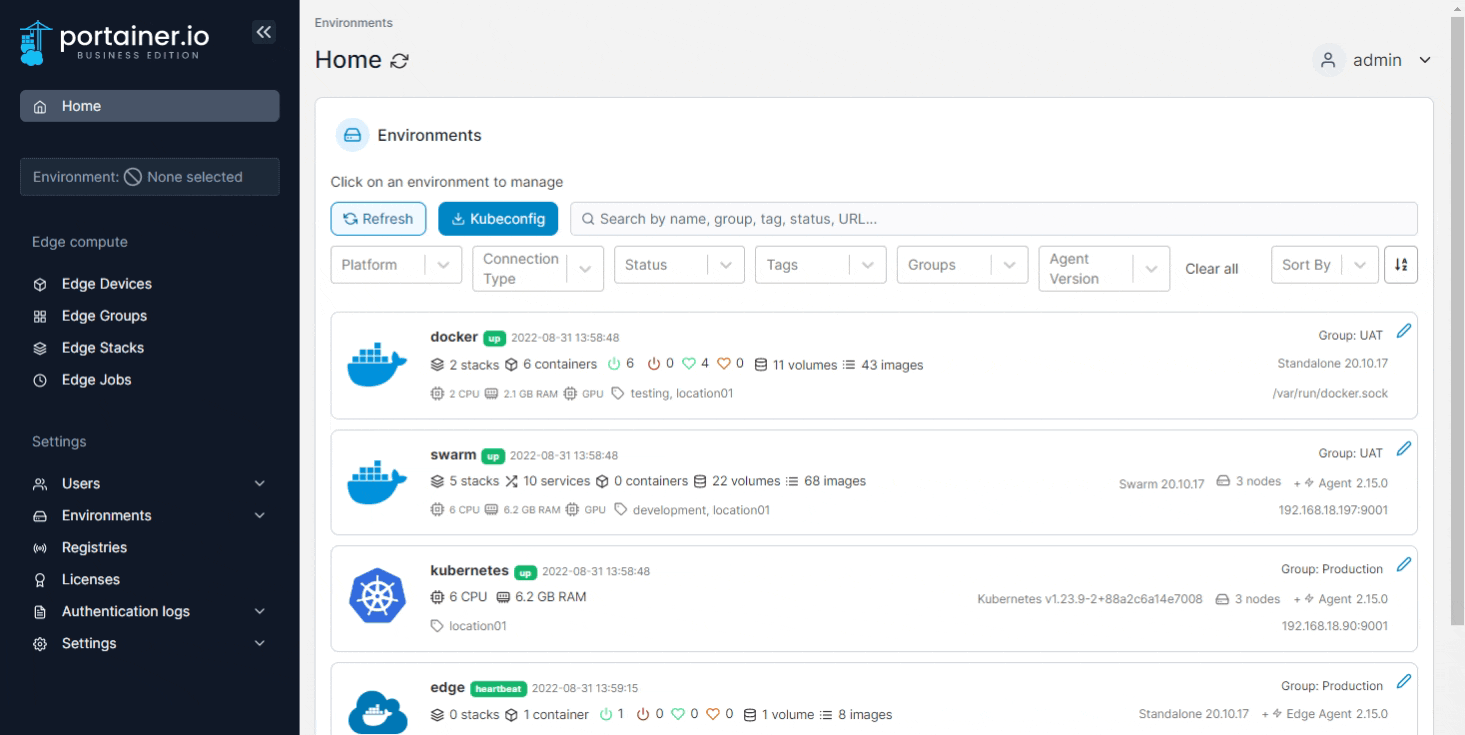
Task: Open the admin user menu chevron
Action: tap(1425, 61)
